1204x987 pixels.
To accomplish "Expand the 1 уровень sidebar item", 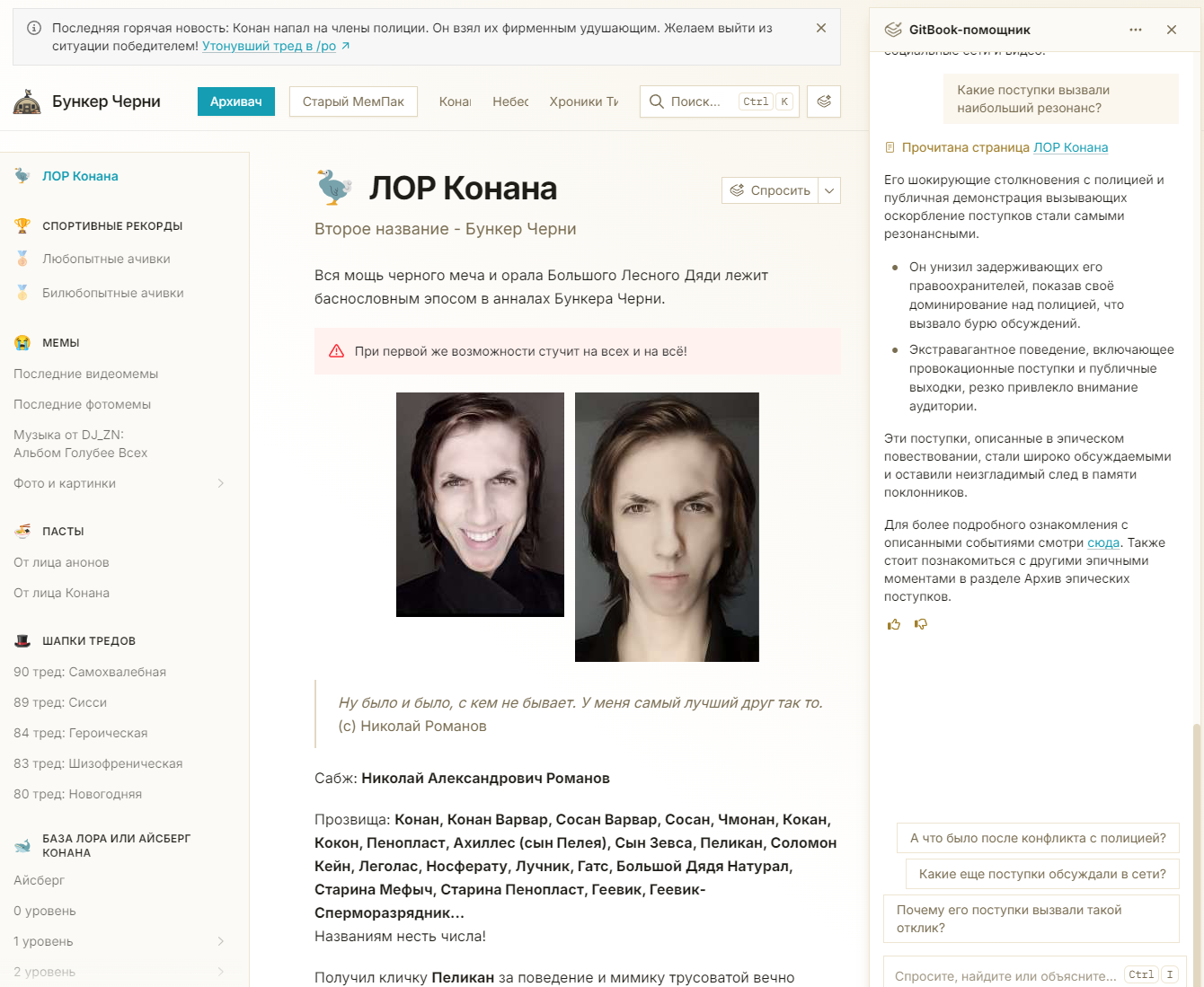I will 221,941.
